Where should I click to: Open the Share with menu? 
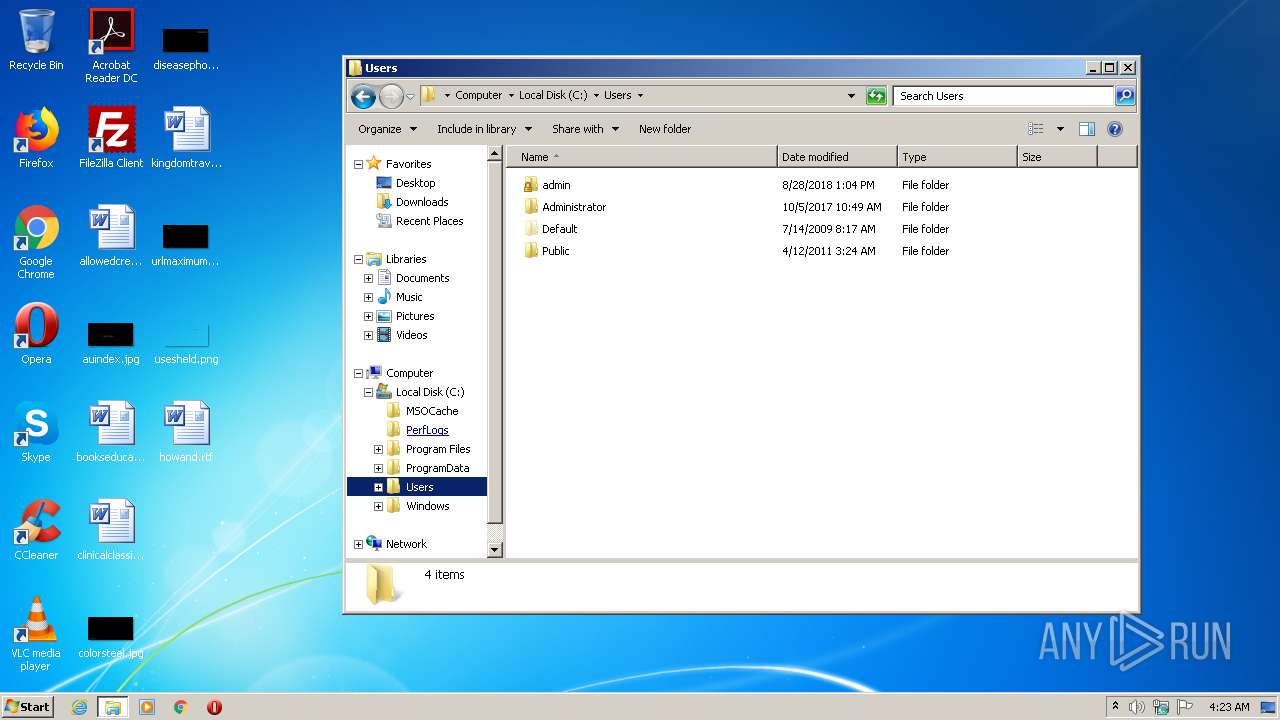point(585,129)
